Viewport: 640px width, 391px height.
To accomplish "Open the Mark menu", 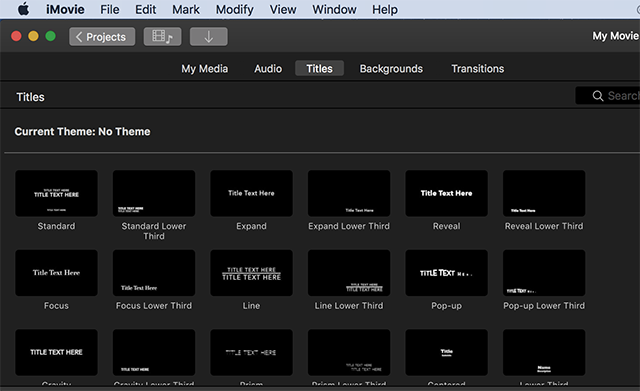I will pos(186,9).
